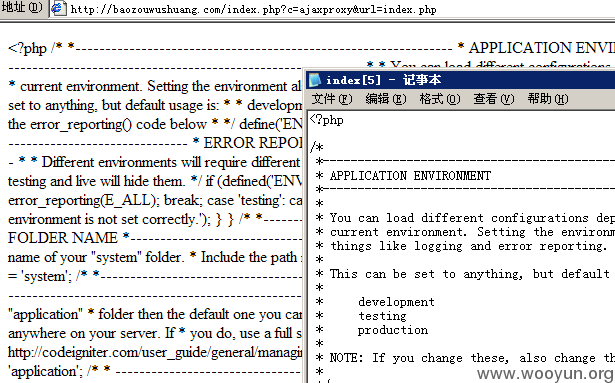
Task: Click the 'ERROR REPOR' heading text in the browser page
Action: [x=253, y=143]
